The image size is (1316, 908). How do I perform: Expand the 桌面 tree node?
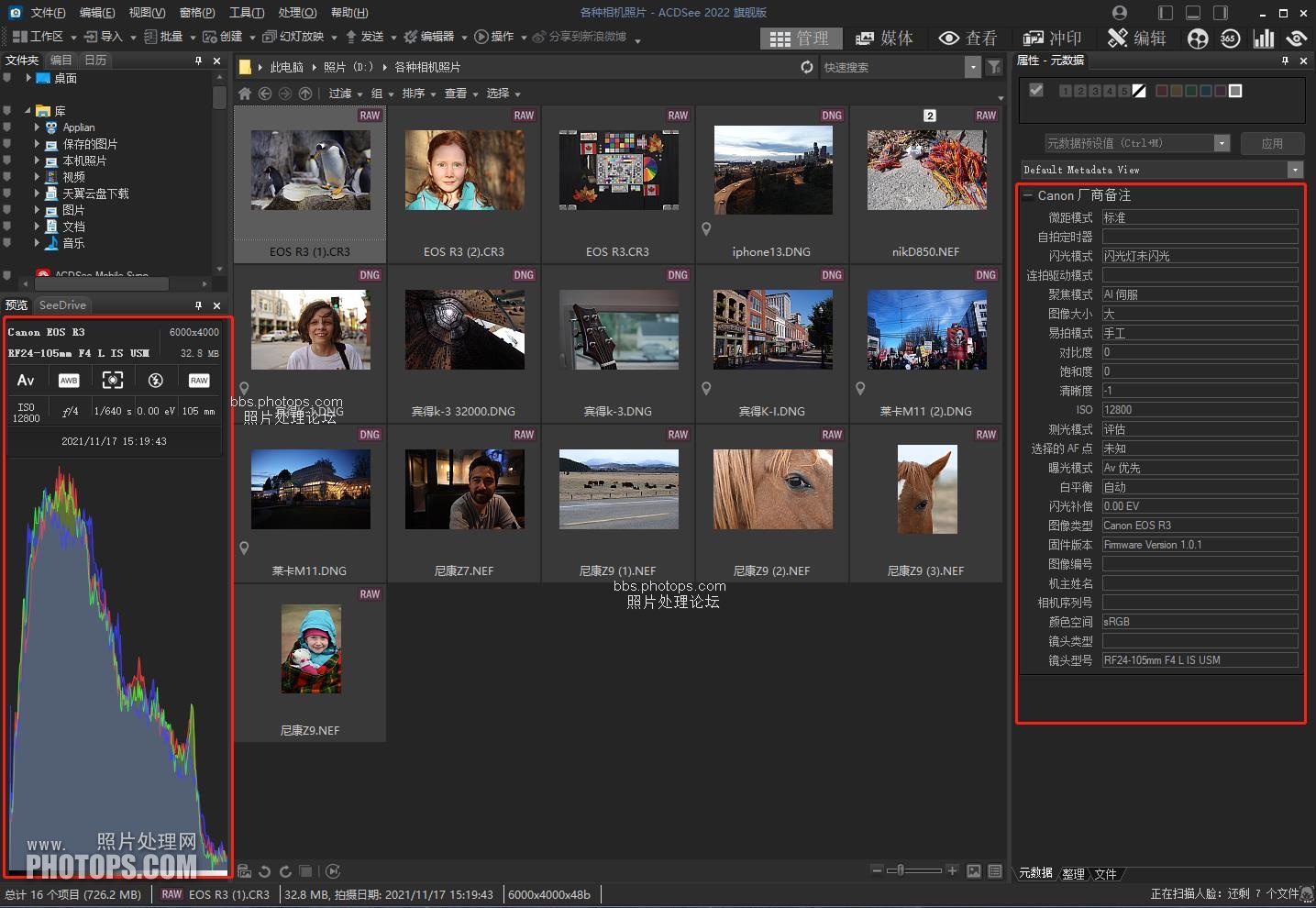28,78
